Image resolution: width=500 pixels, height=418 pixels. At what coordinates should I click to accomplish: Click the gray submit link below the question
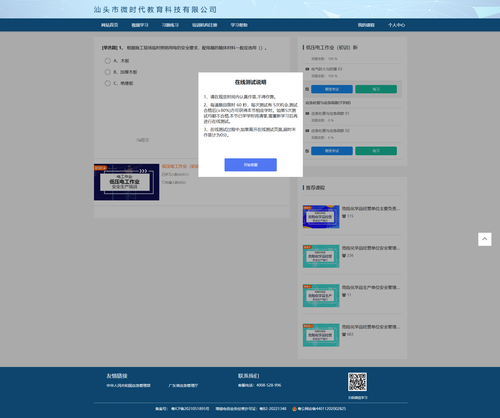(x=143, y=140)
